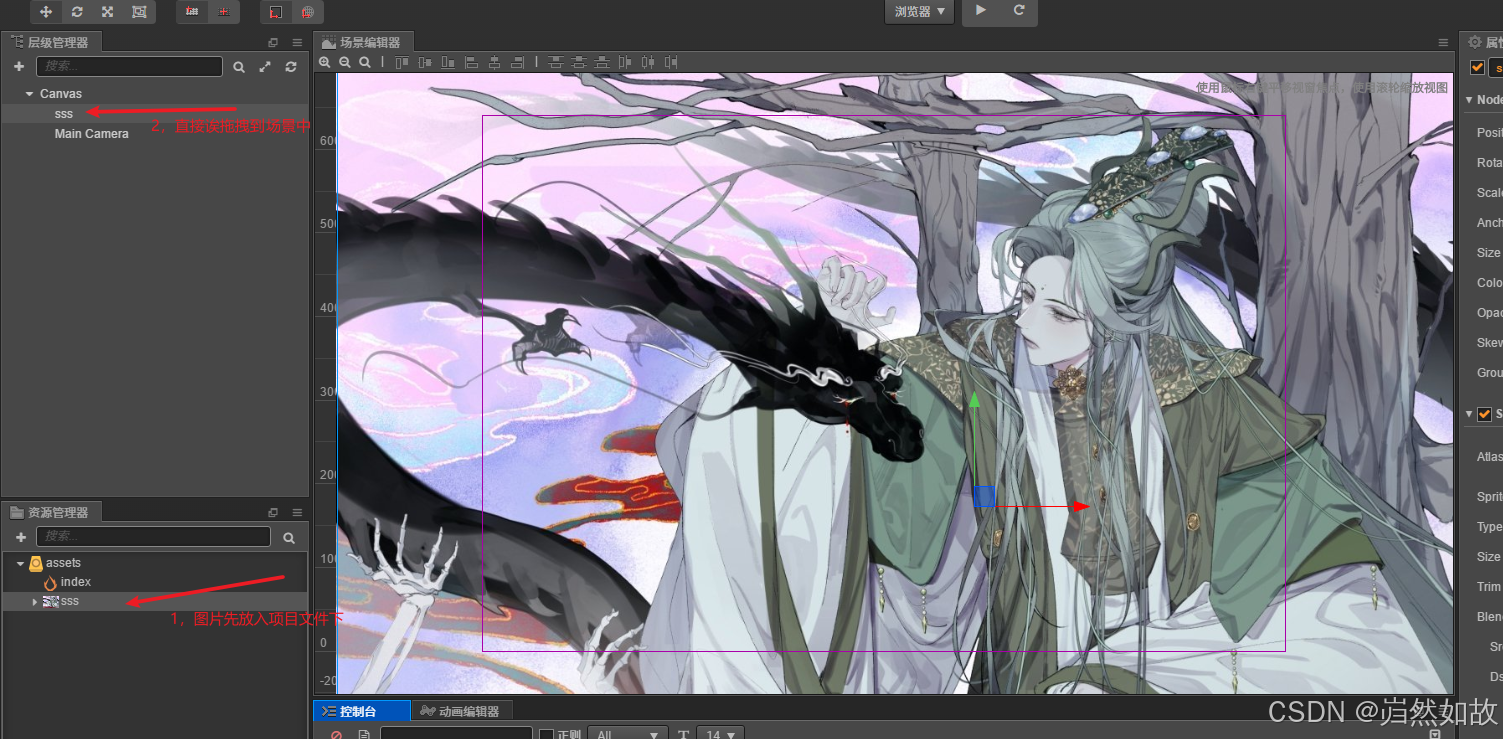Start preview with the play button
The width and height of the screenshot is (1503, 739).
[x=981, y=11]
